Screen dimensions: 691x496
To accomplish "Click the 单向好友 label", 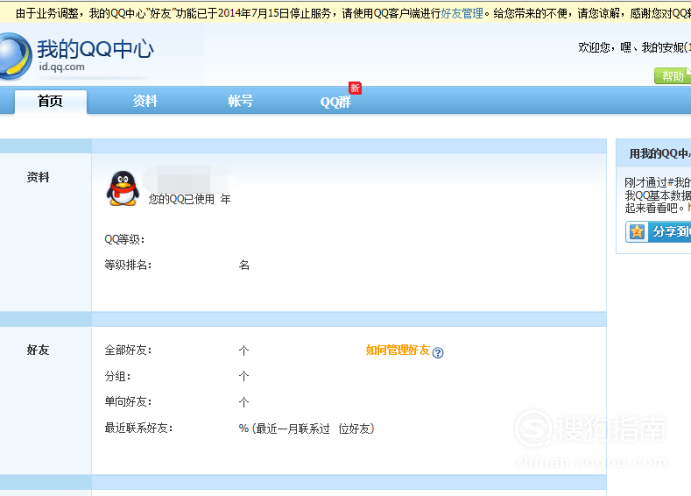I will click(128, 402).
